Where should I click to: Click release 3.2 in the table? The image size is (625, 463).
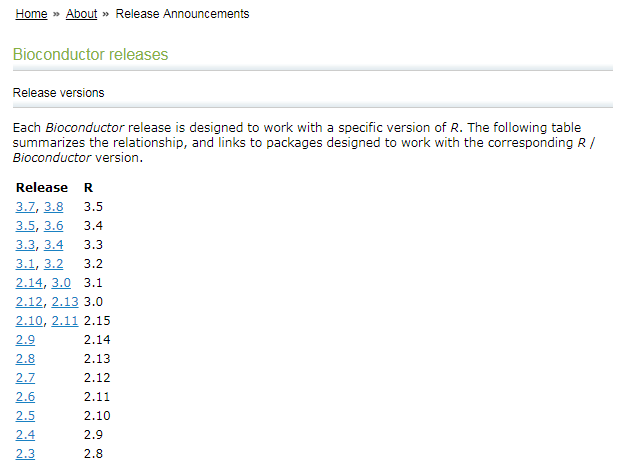[53, 264]
